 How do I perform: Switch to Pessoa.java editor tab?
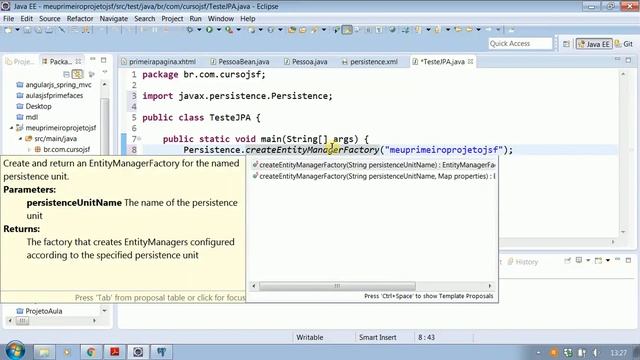click(x=306, y=62)
